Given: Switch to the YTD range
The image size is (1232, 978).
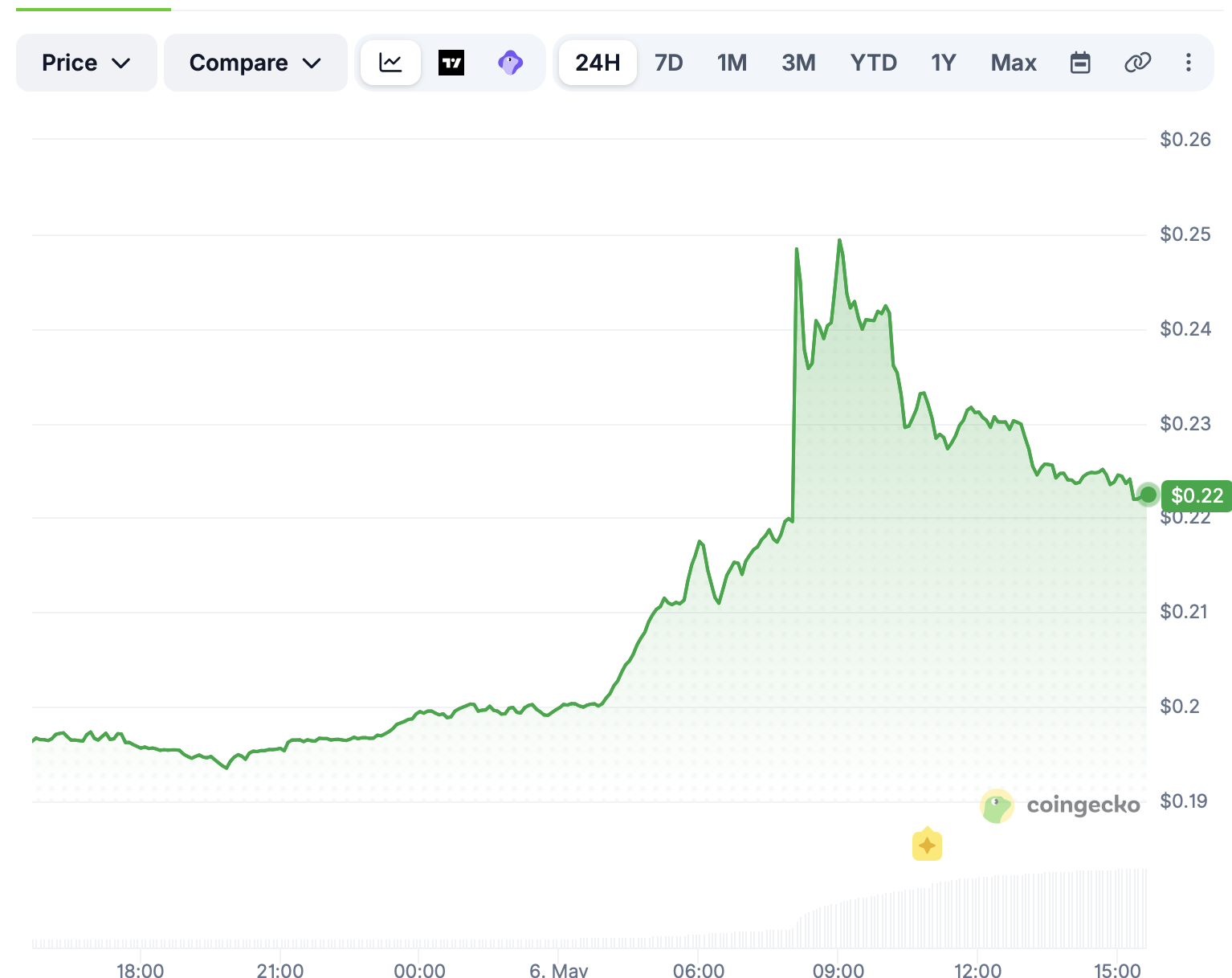Looking at the screenshot, I should pos(873,63).
